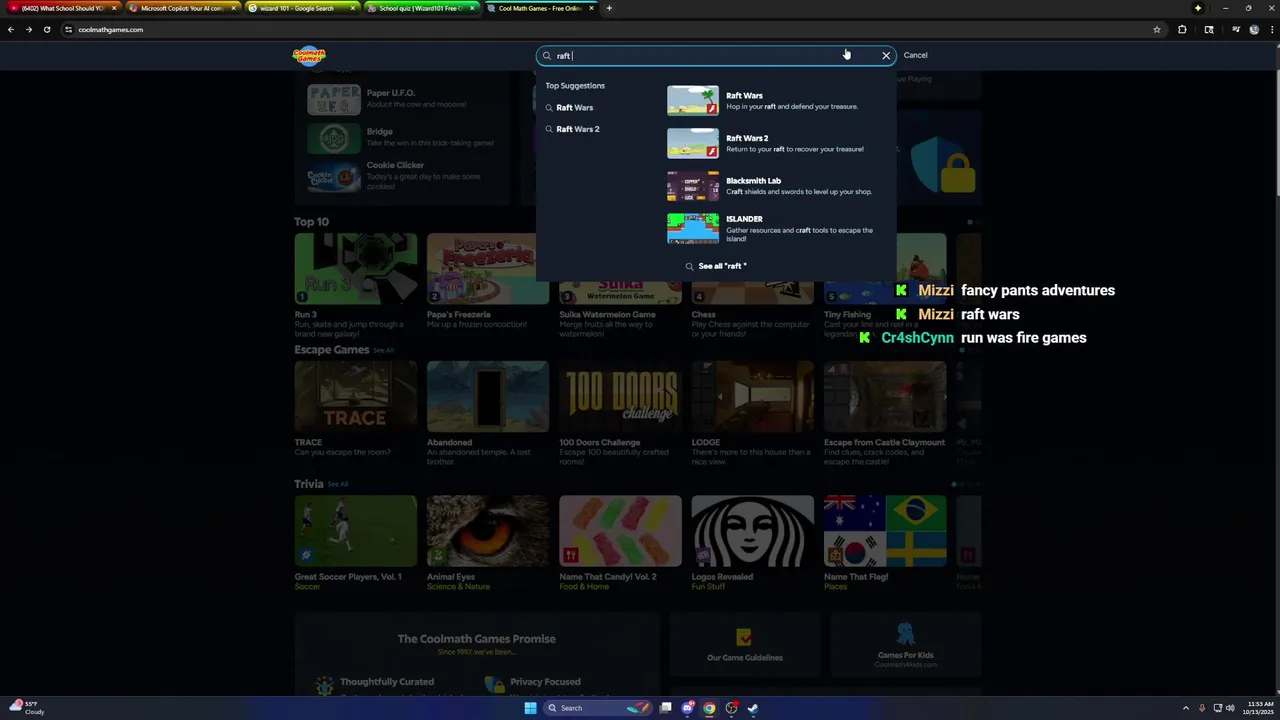Open the Animal Eyes trivia card
Screen dimensions: 1280x720
(488, 531)
